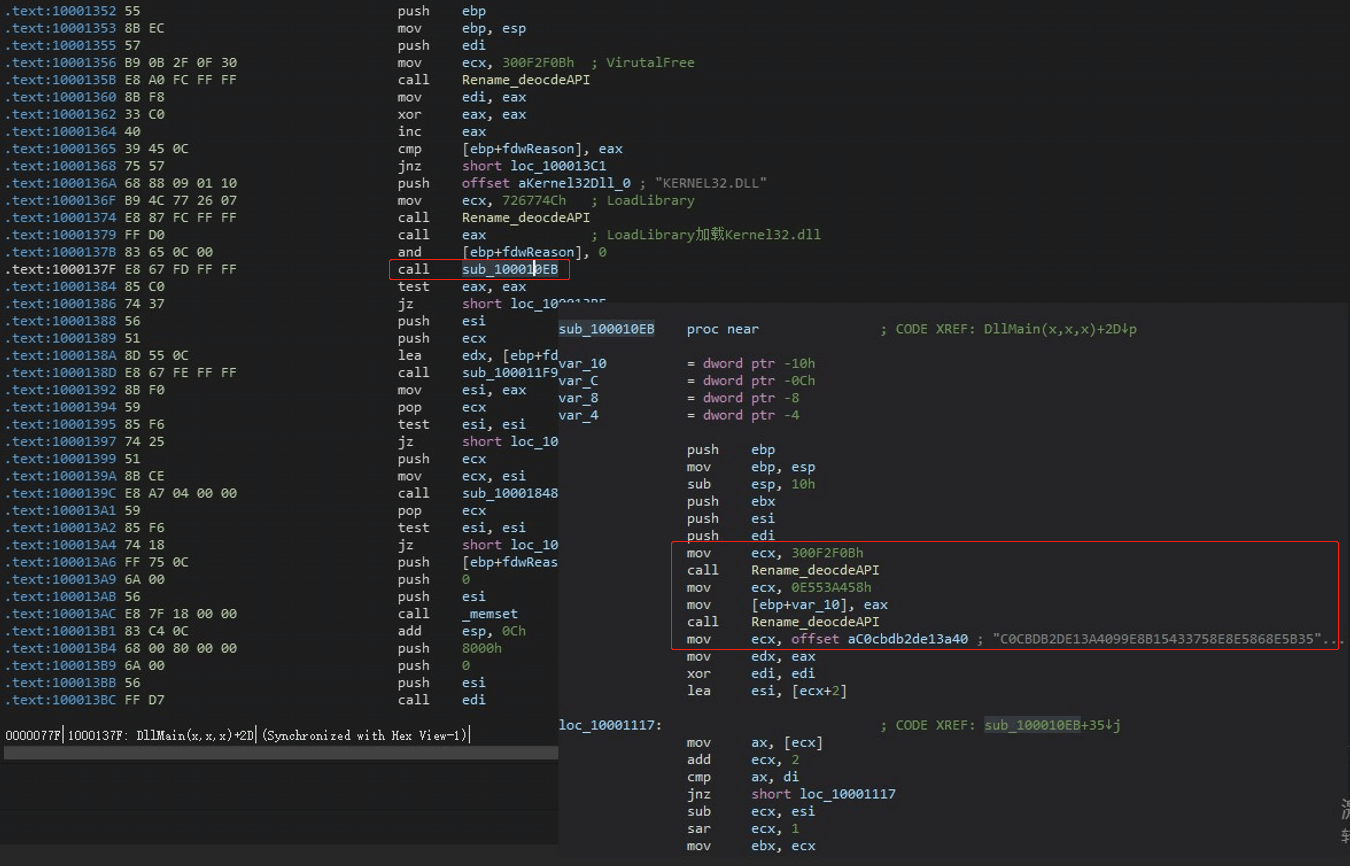Click 'push 8000h' at address 100013B4
This screenshot has width=1350, height=866.
click(x=450, y=648)
